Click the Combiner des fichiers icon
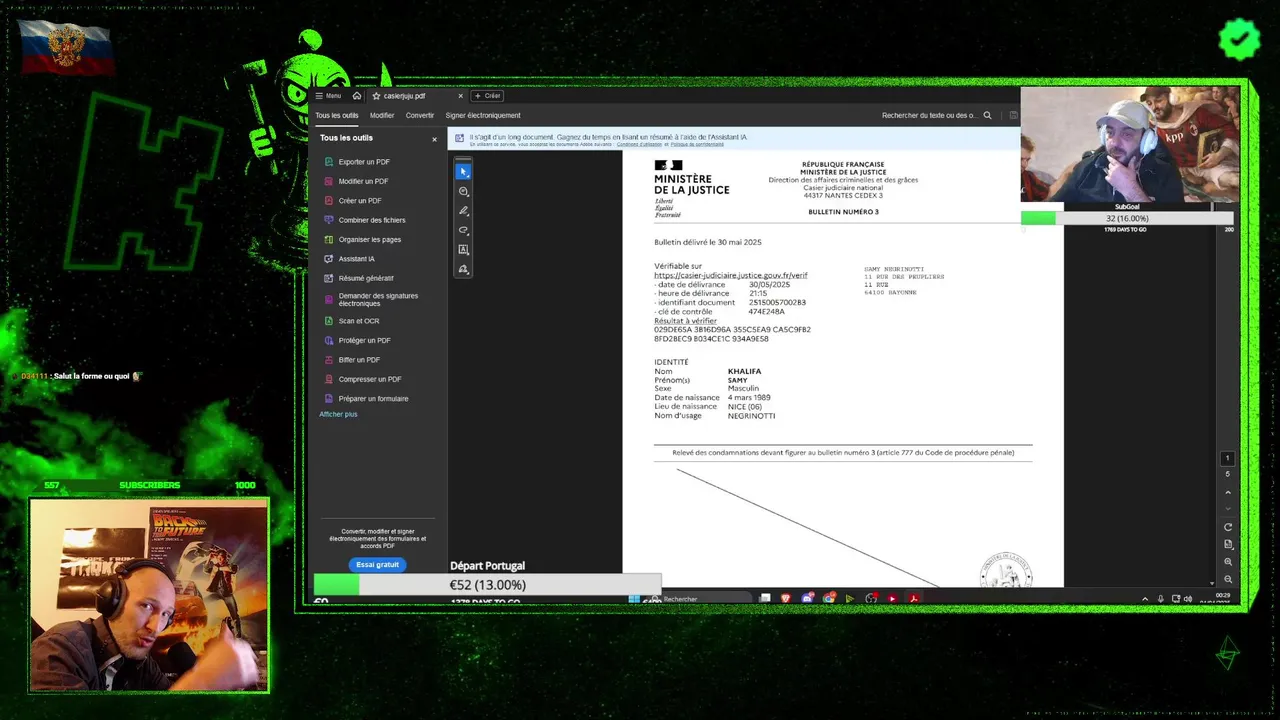1280x720 pixels. click(329, 220)
